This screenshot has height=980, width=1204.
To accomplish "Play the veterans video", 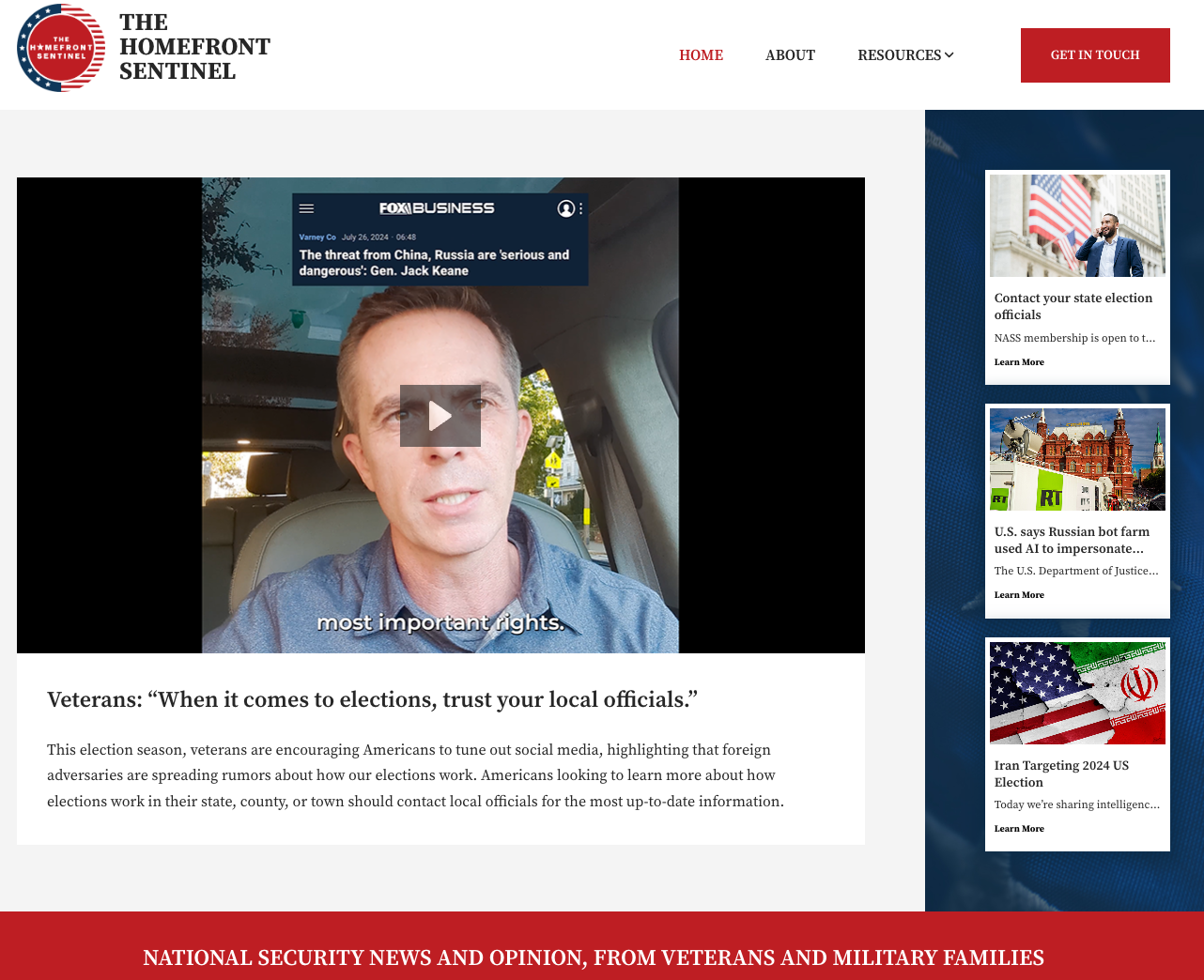I will (440, 416).
